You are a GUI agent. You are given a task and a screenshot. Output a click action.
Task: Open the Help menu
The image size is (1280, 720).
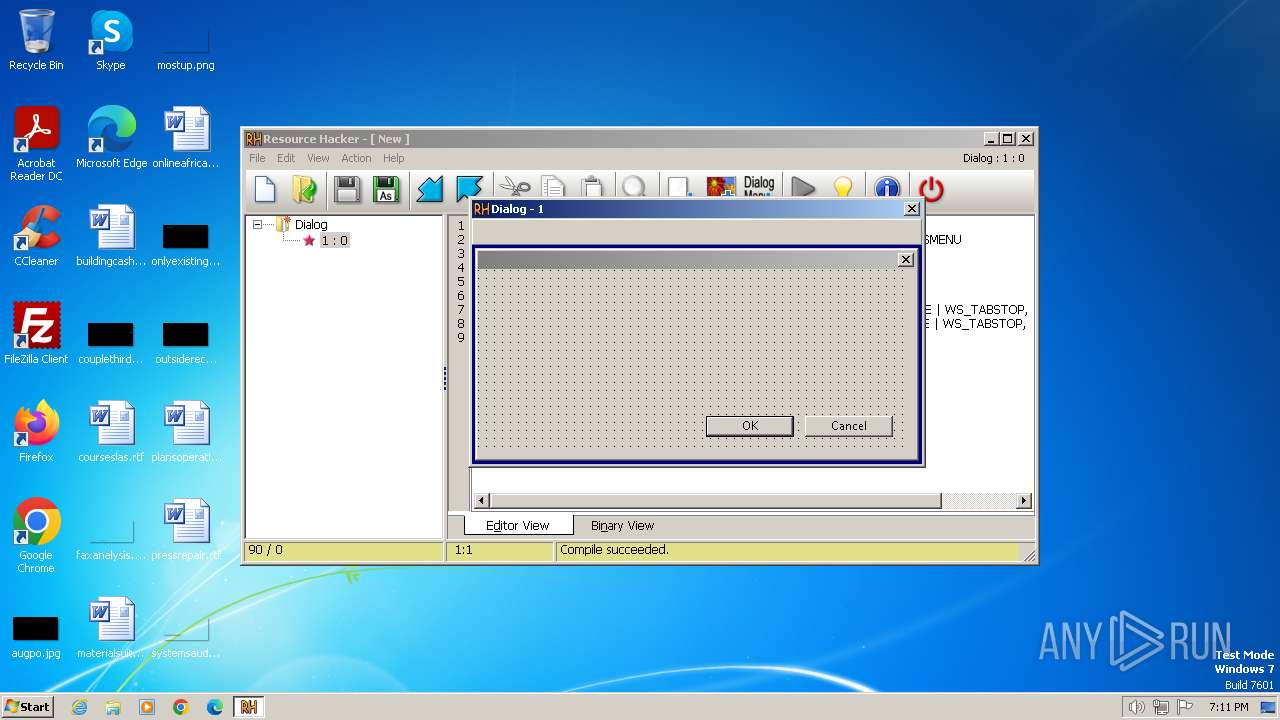(394, 158)
